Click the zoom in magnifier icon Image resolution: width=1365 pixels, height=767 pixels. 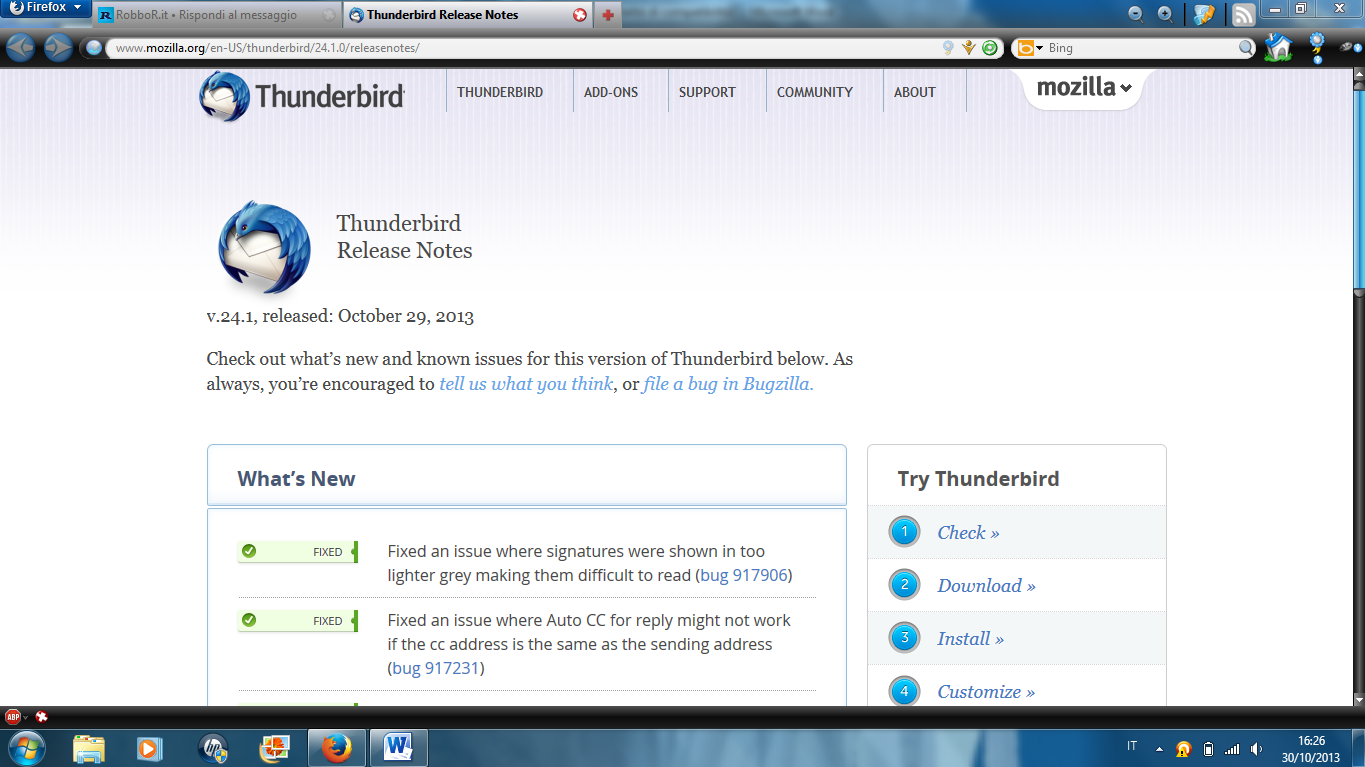pos(1165,14)
